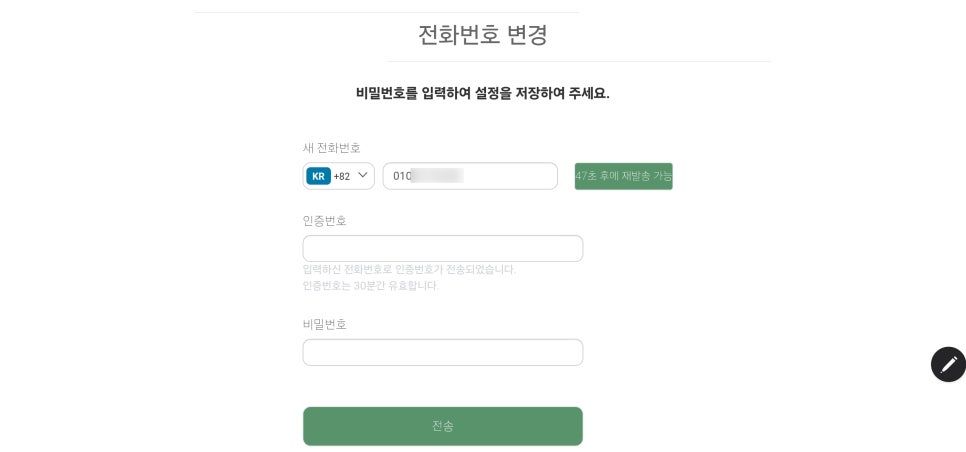Click the blurred digits in phone number
The image size is (966, 452).
click(x=437, y=176)
